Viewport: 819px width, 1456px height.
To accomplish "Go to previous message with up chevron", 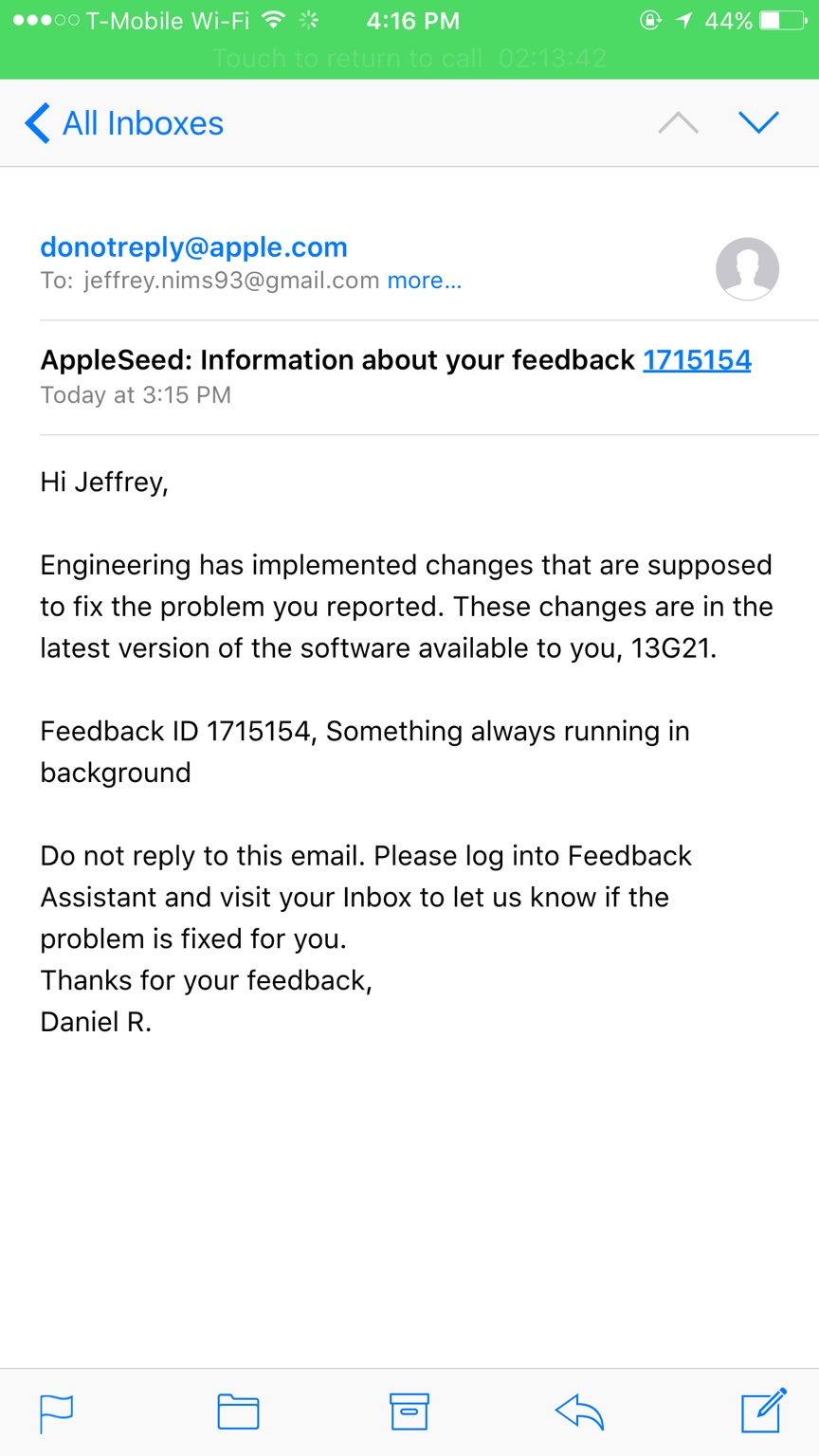I will (678, 123).
